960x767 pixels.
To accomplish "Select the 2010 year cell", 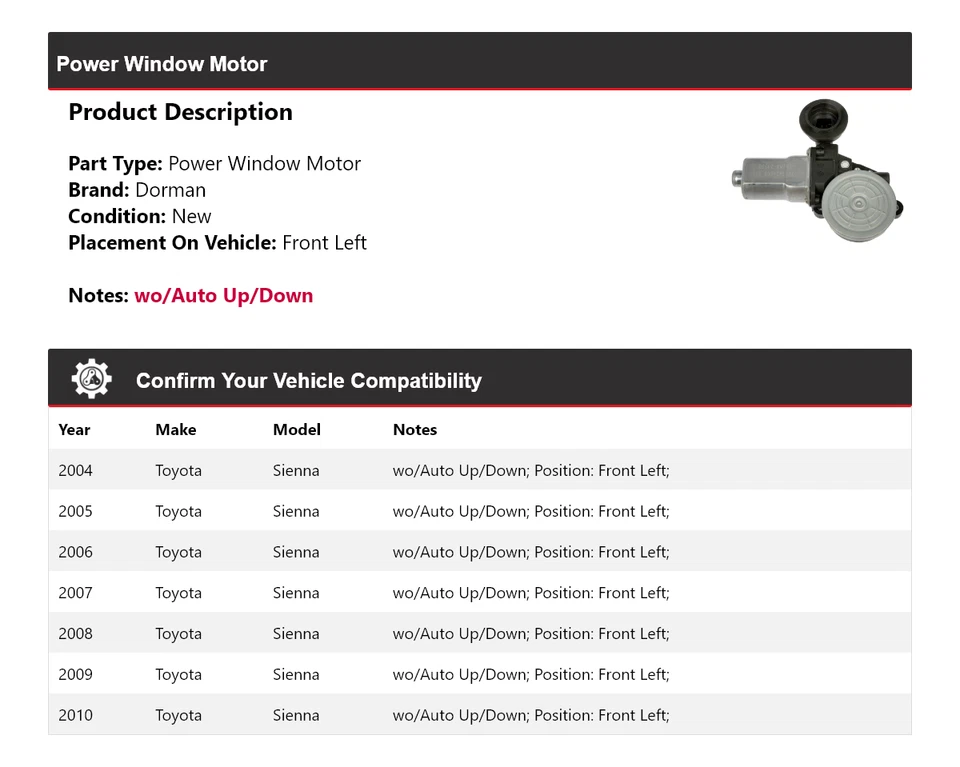I will coord(75,715).
